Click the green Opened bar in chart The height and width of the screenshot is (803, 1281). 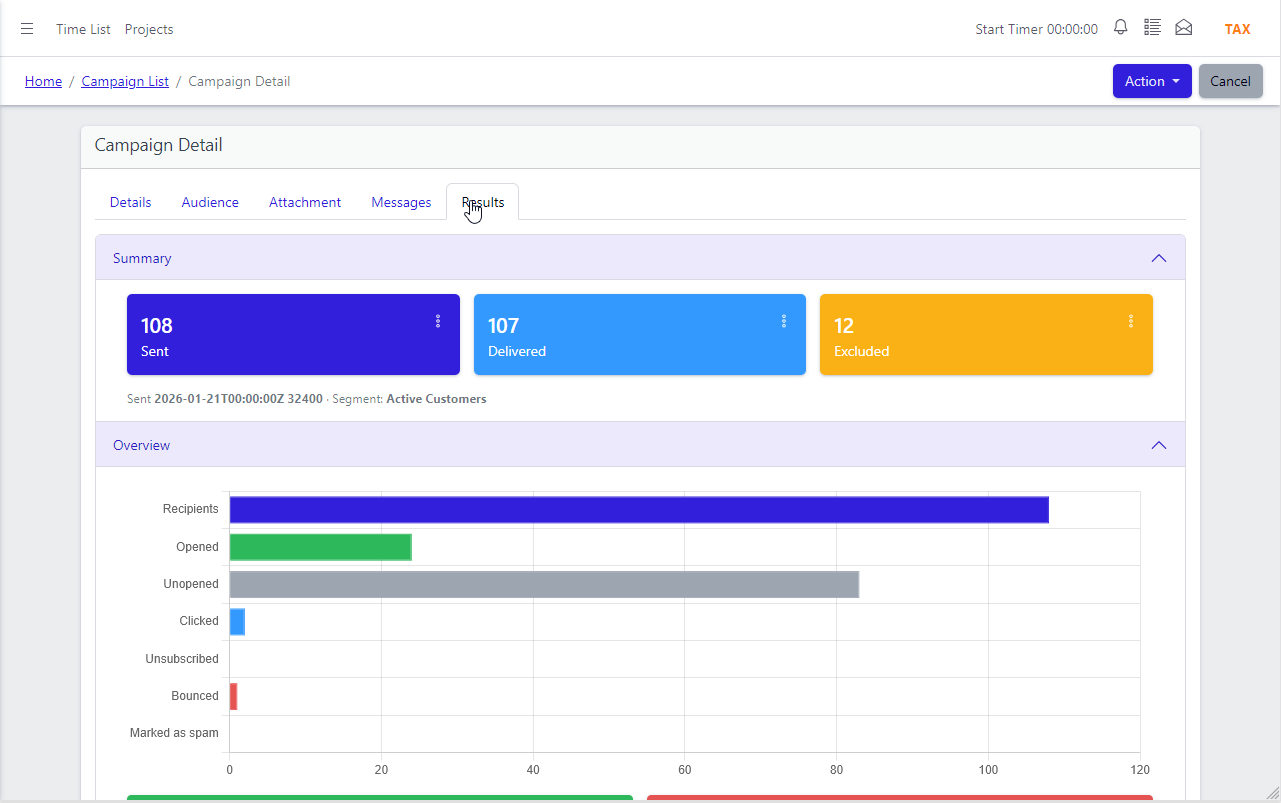(320, 547)
